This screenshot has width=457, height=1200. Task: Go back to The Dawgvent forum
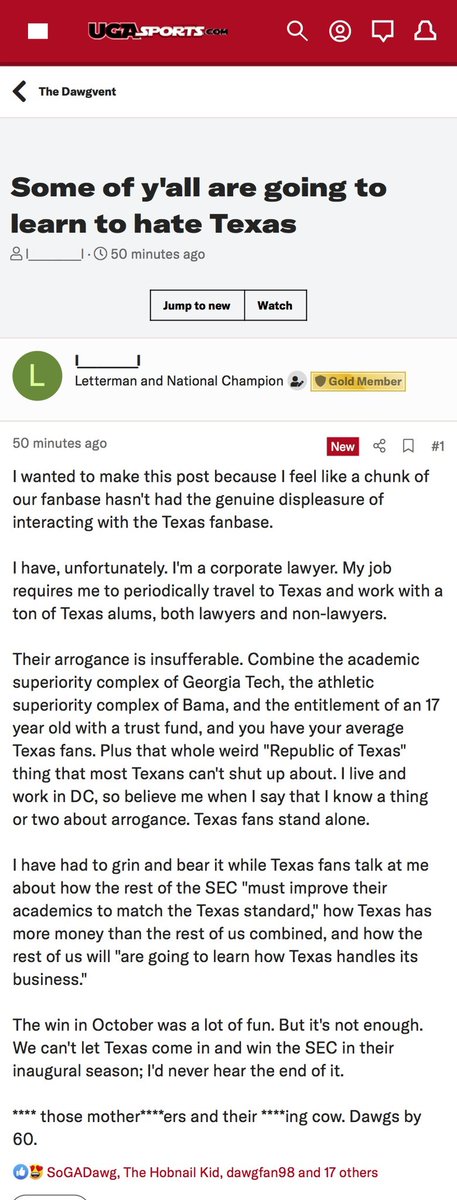pos(77,92)
